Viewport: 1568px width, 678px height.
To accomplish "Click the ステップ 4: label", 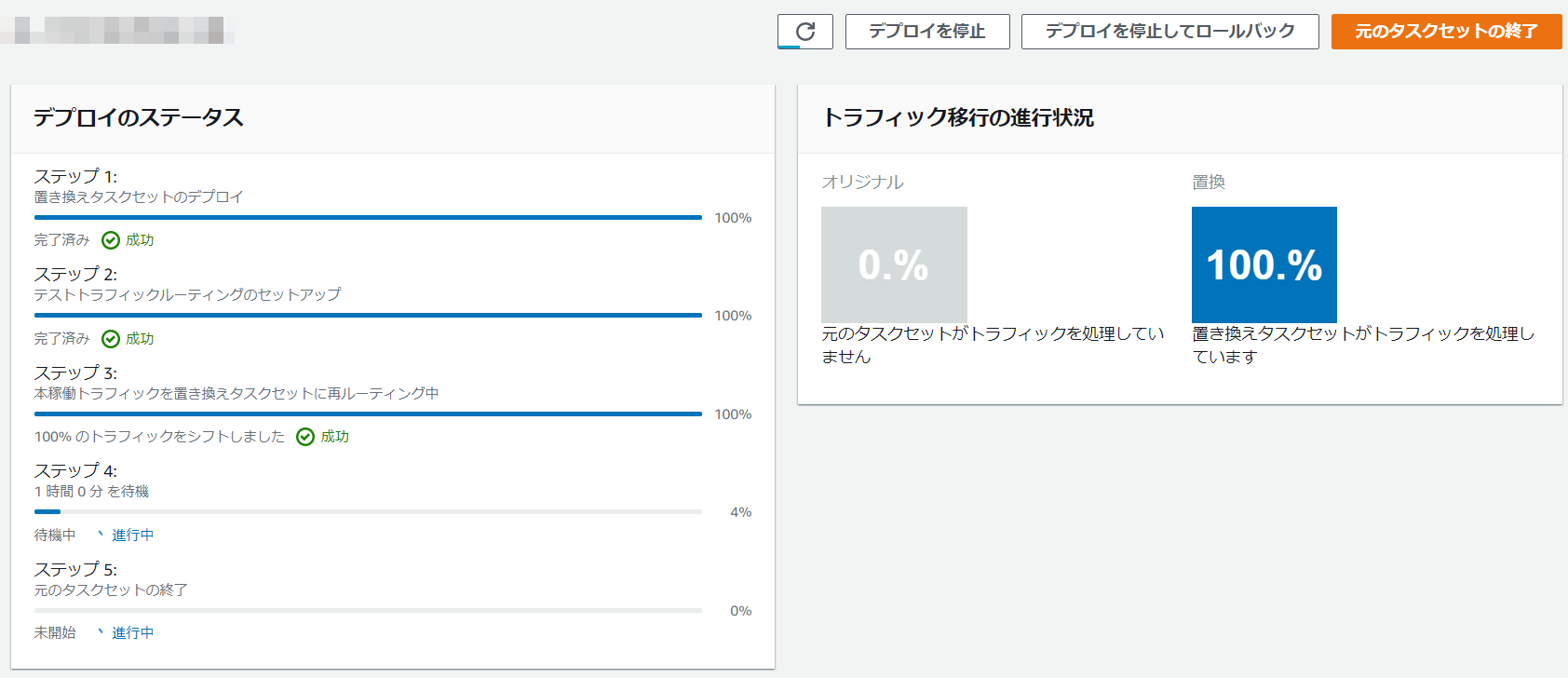I will [x=75, y=470].
